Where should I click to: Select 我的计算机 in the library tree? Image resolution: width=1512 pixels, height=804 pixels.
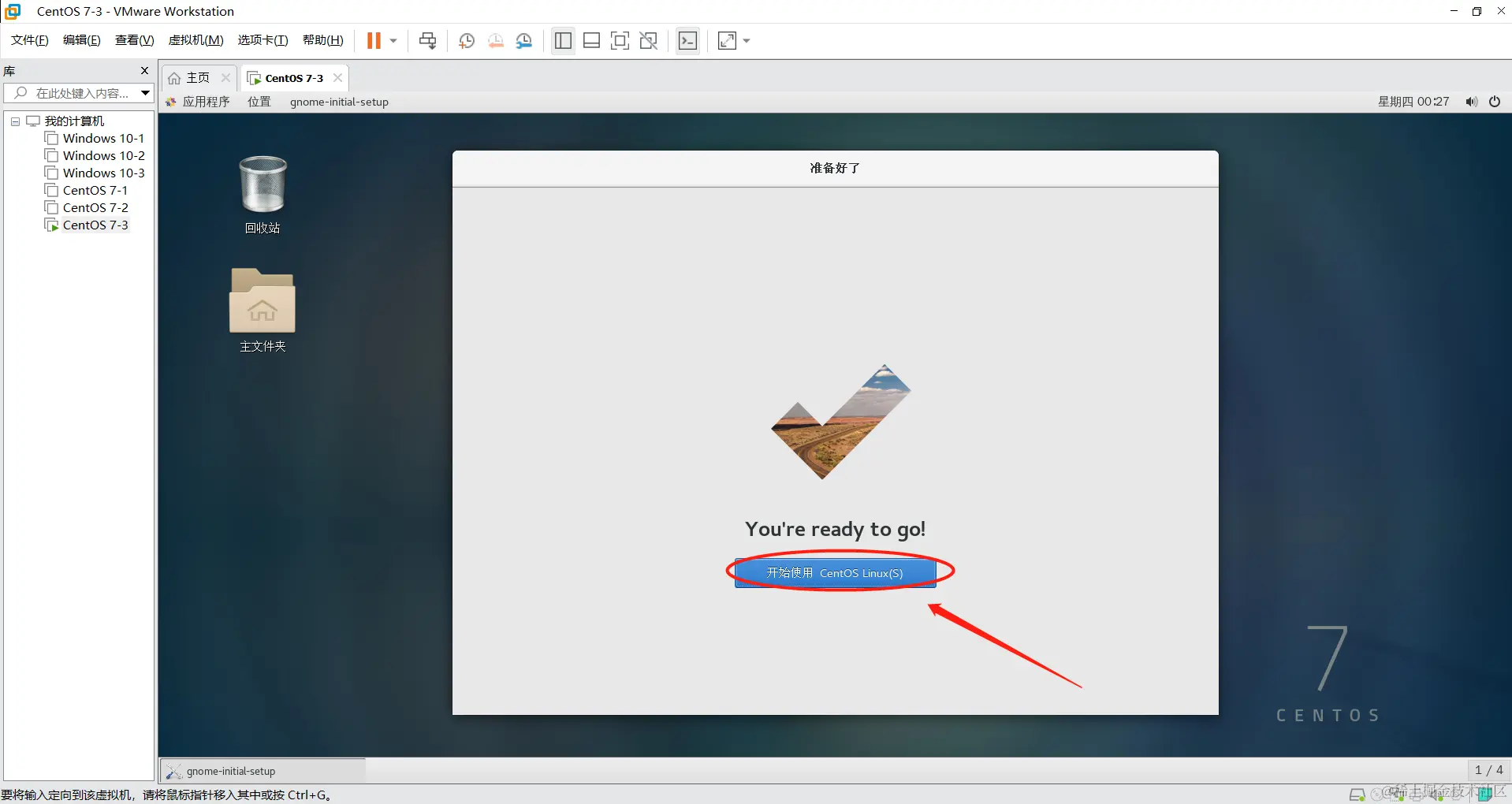(x=74, y=121)
